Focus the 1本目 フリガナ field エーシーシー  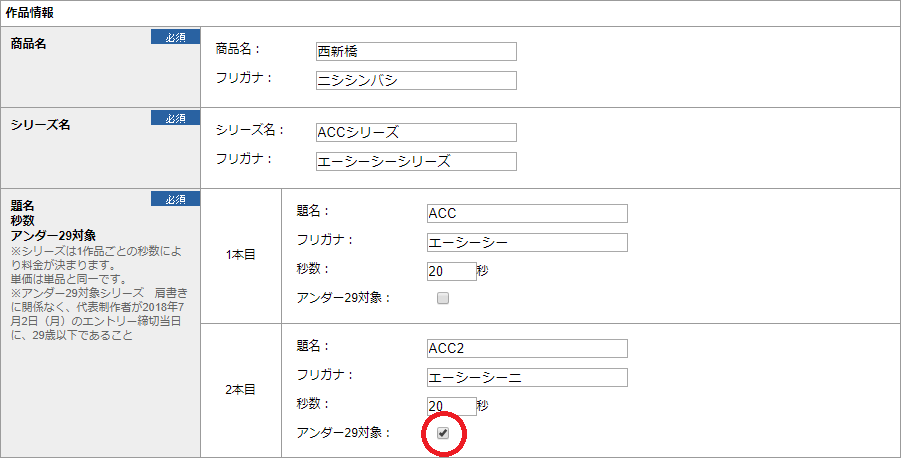pos(527,243)
